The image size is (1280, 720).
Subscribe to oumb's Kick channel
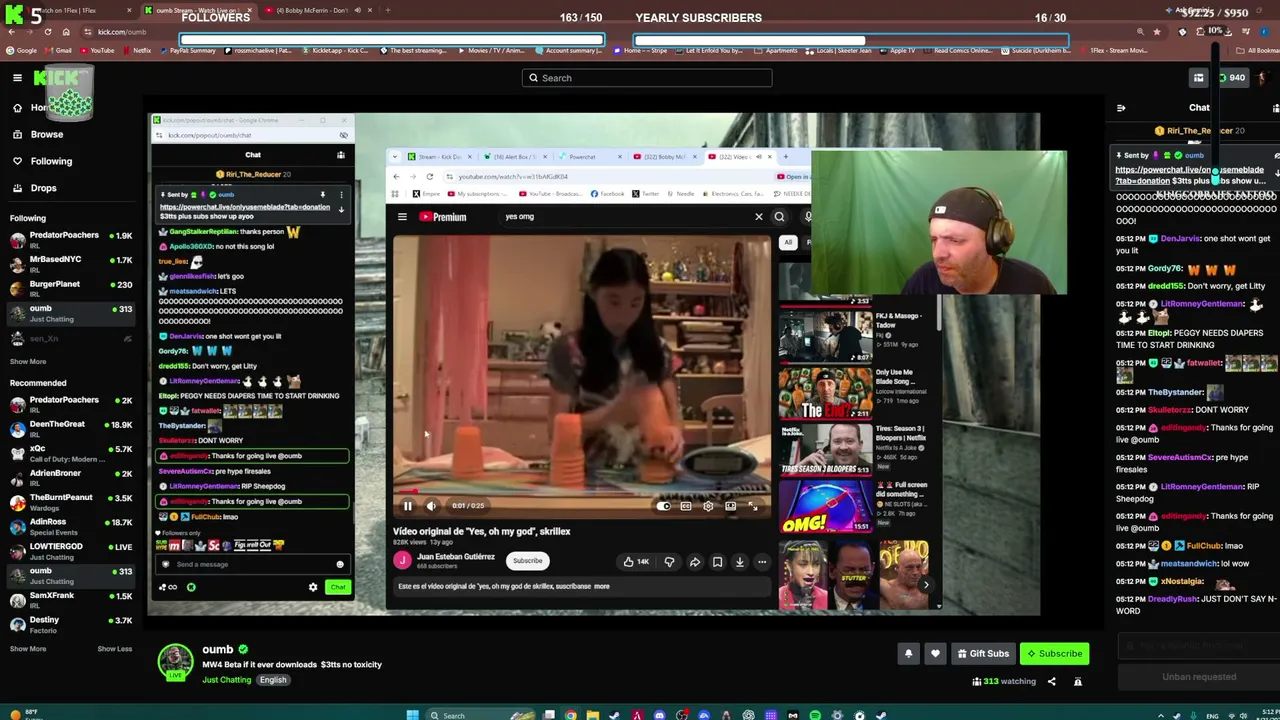1054,654
